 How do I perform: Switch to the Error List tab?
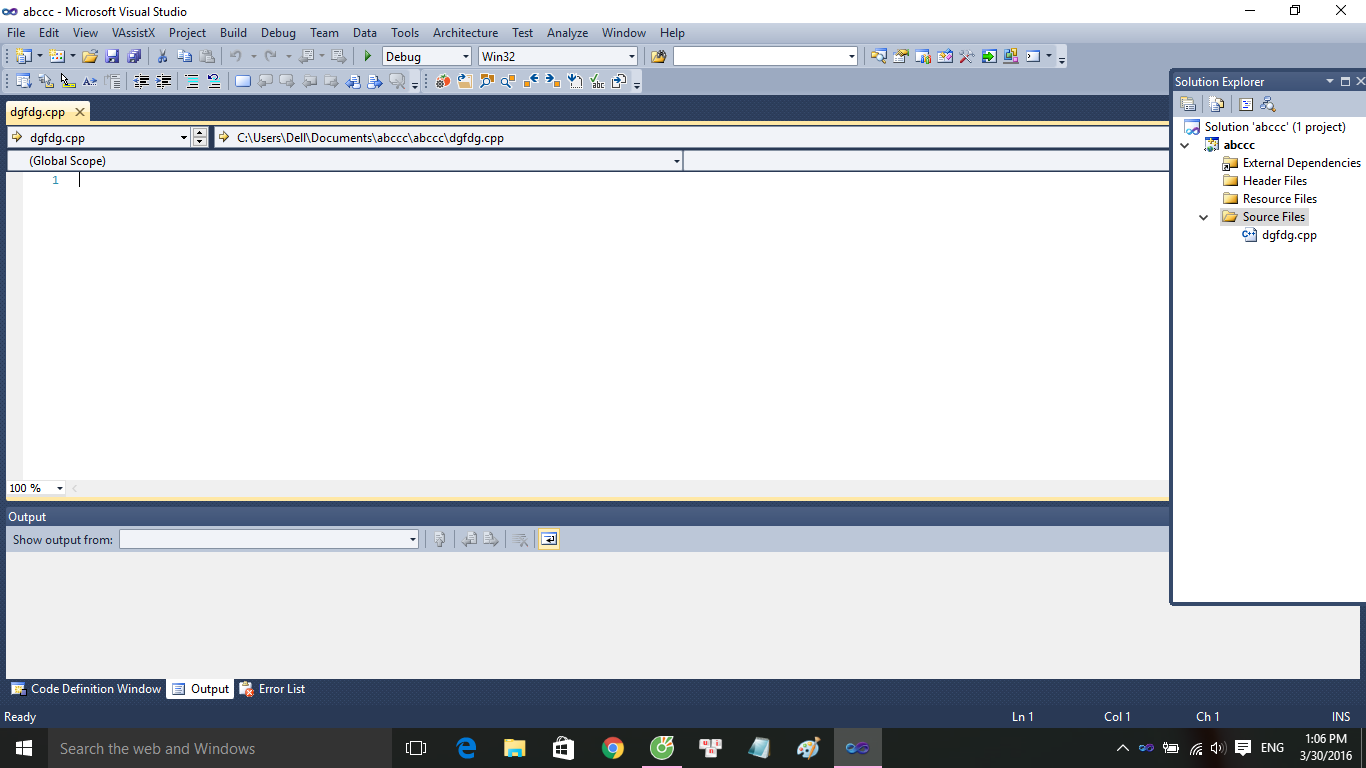tap(272, 689)
